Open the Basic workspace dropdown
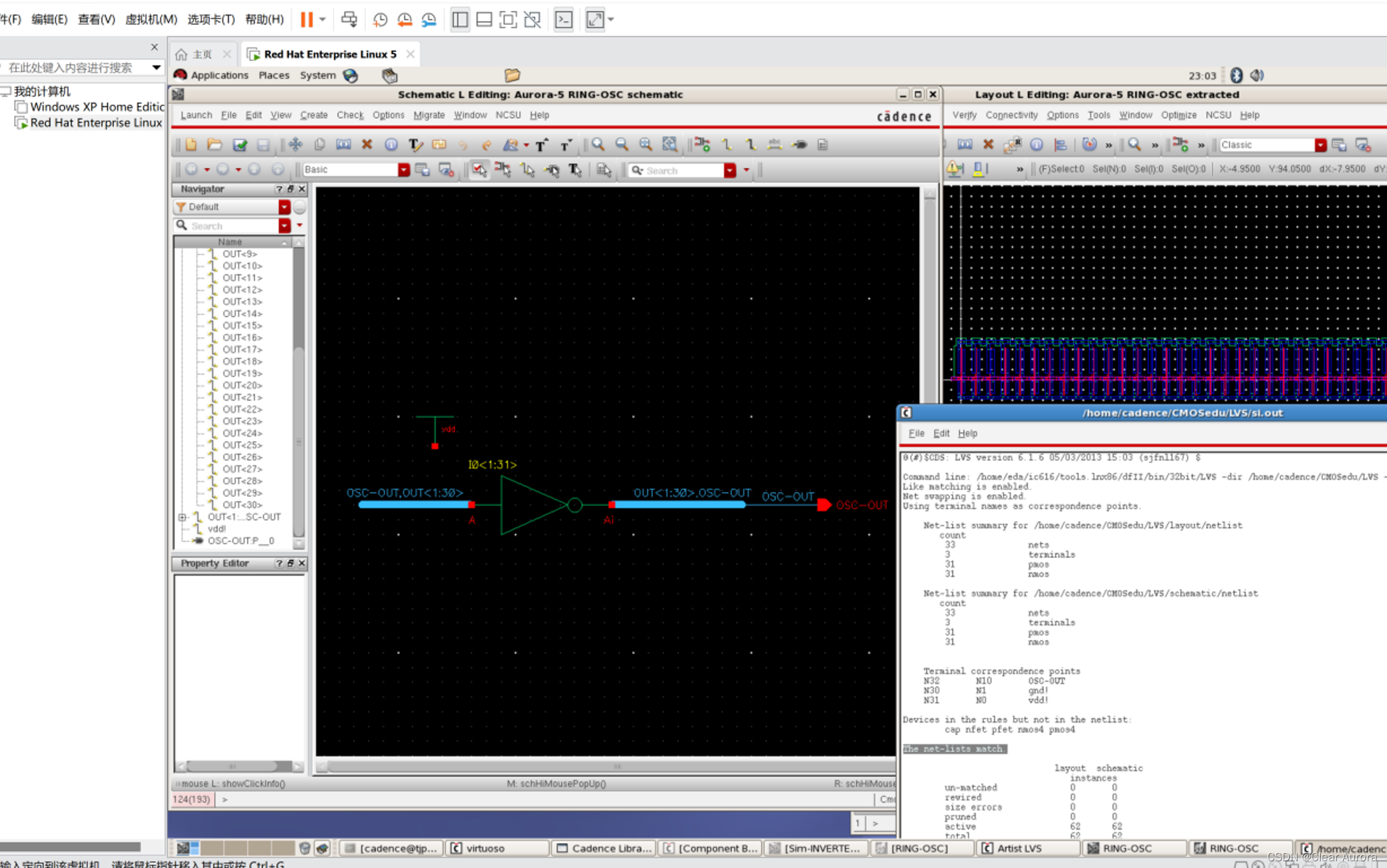1387x868 pixels. pyautogui.click(x=404, y=170)
